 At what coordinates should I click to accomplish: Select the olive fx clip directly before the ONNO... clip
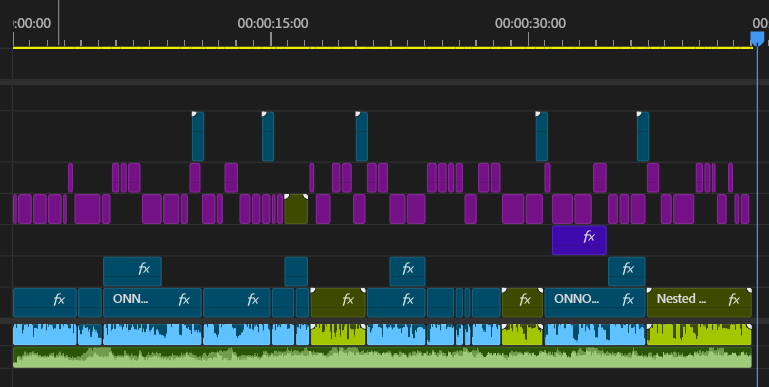tap(522, 303)
